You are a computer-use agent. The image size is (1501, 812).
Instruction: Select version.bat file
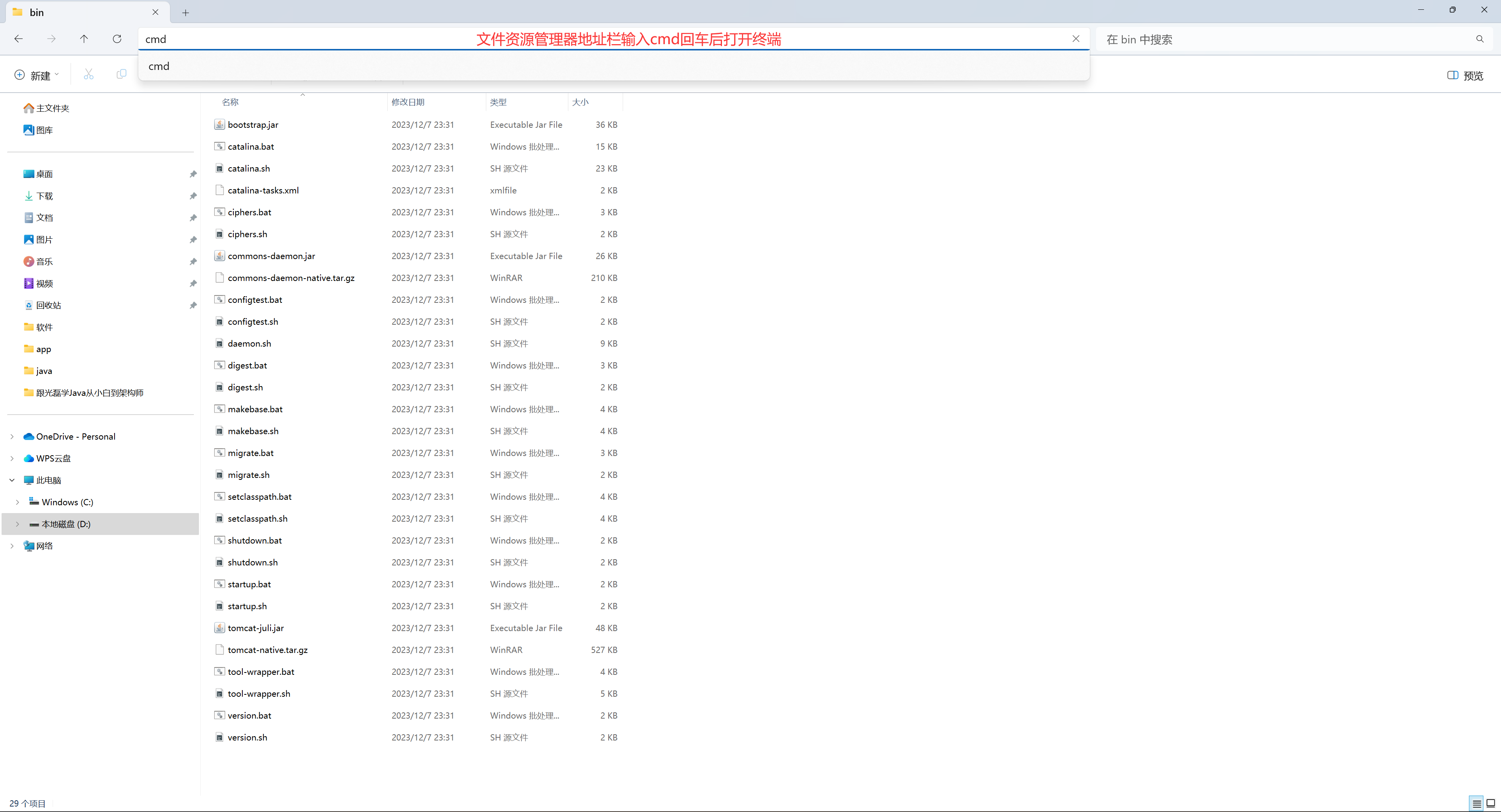[x=249, y=716]
